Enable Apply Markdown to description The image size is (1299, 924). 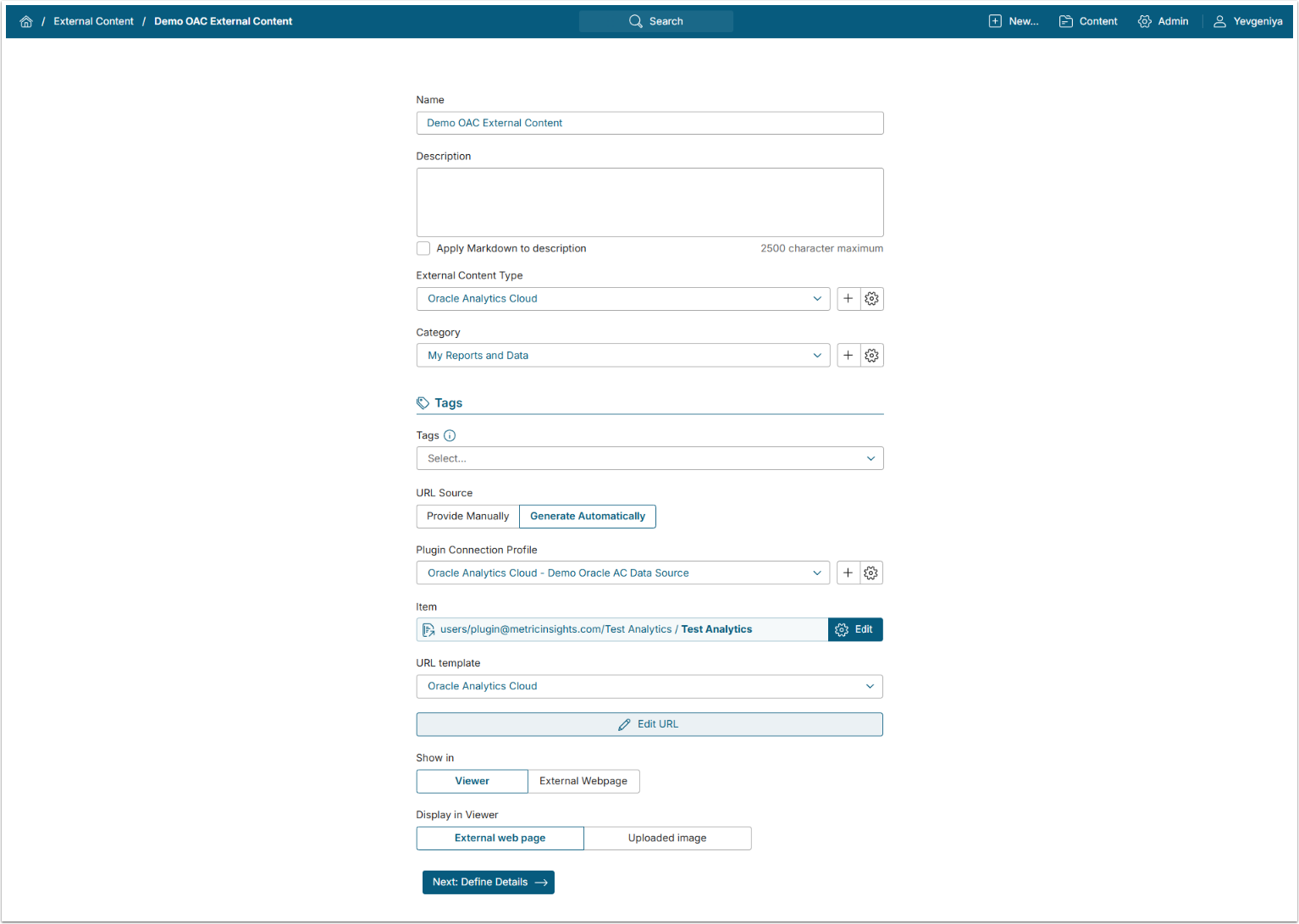pyautogui.click(x=423, y=249)
